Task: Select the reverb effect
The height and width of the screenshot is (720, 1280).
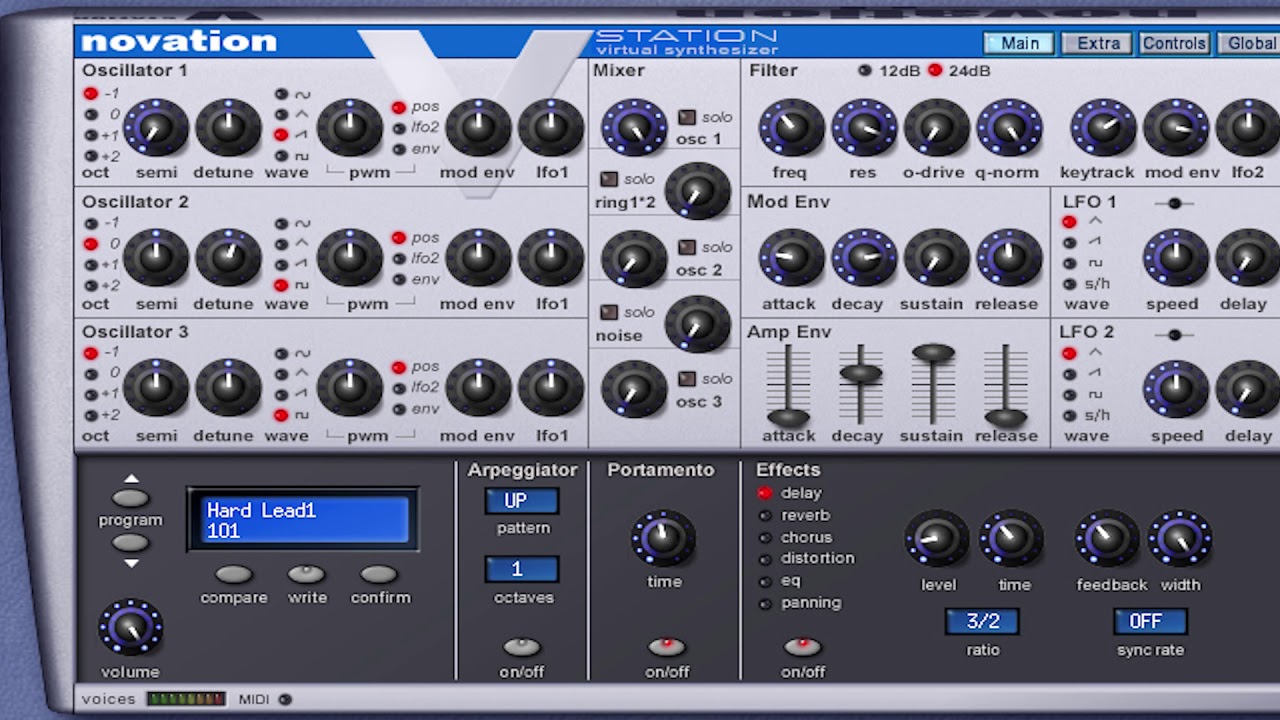Action: [765, 516]
